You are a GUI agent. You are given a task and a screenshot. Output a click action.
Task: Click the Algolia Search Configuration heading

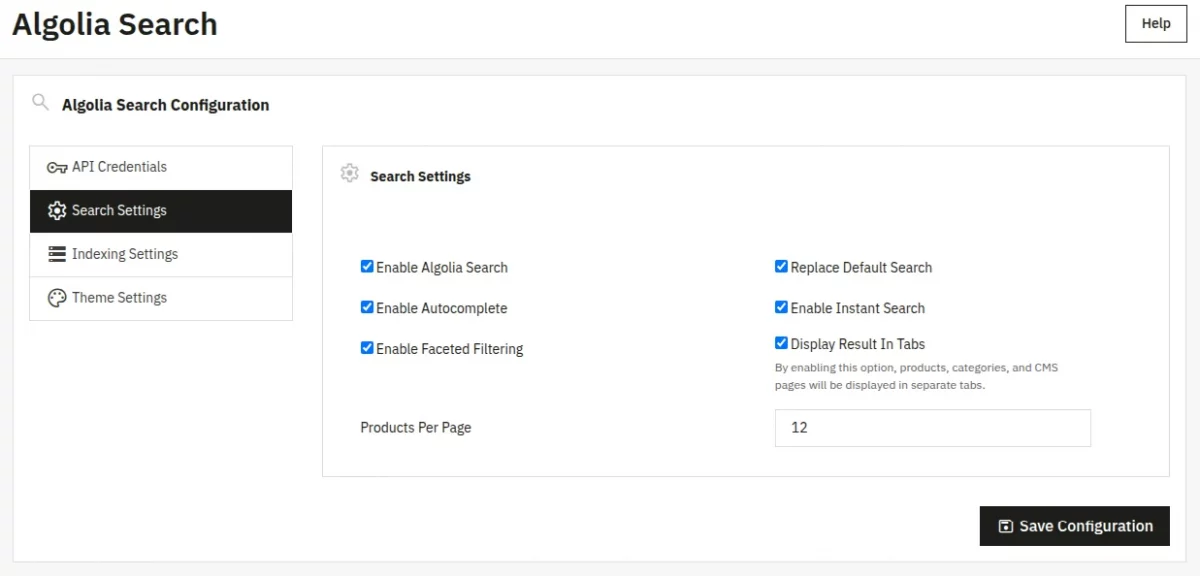pyautogui.click(x=165, y=105)
